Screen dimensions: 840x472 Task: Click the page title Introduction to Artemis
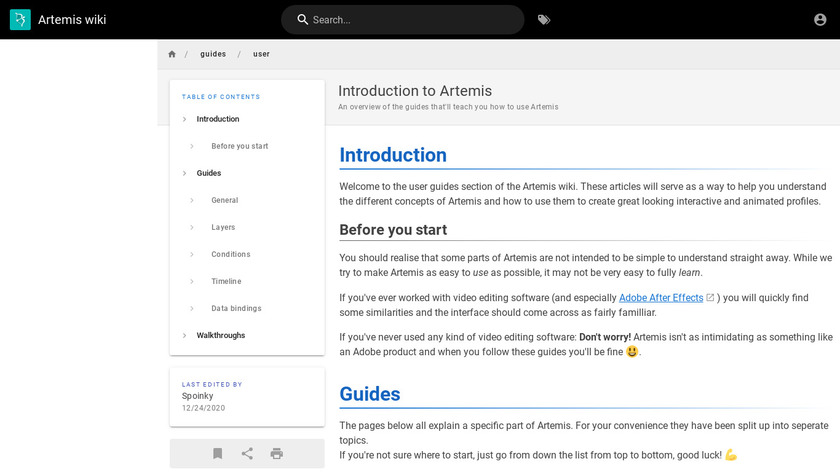[x=415, y=91]
